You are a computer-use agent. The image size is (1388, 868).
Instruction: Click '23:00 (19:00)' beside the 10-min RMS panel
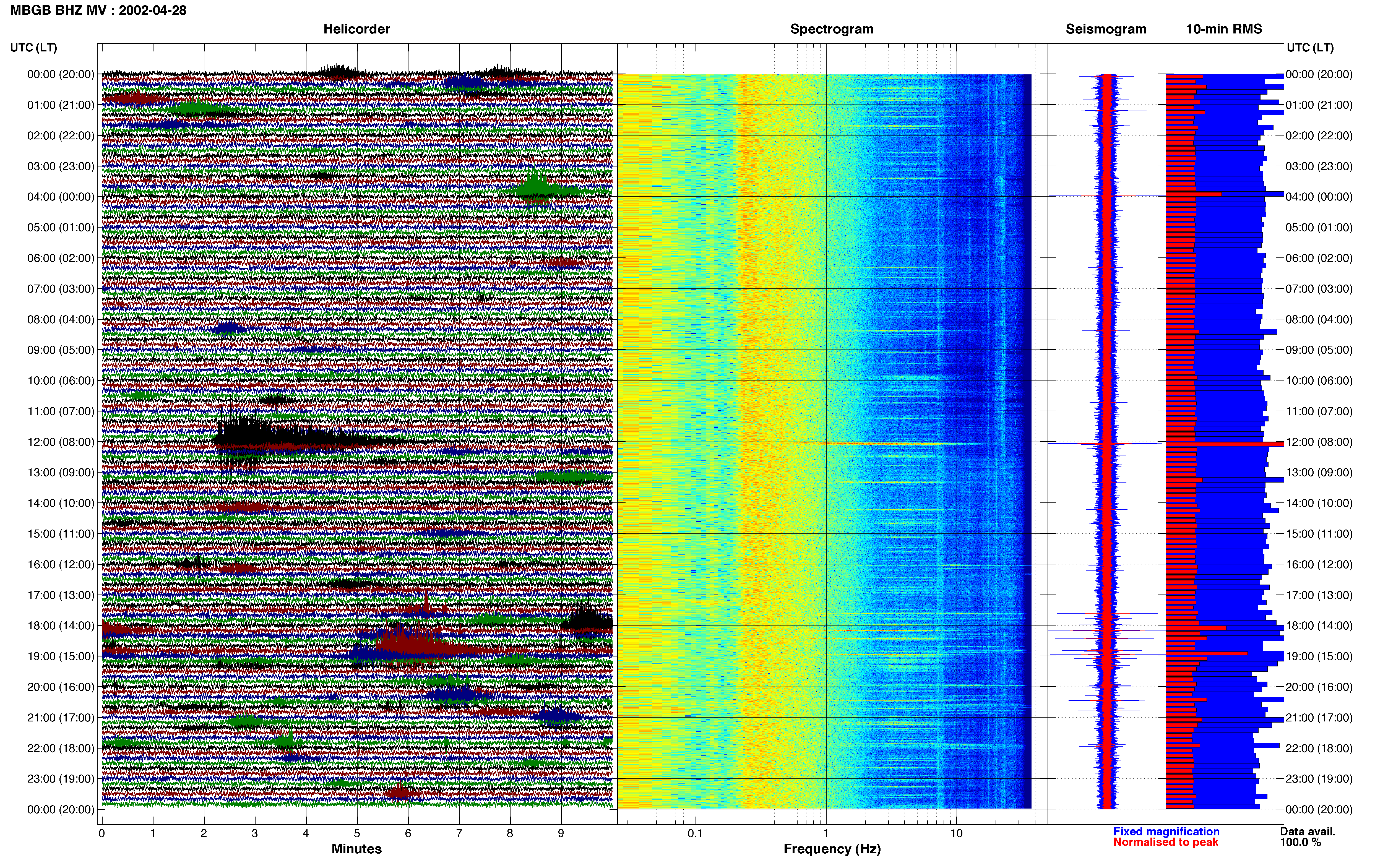pyautogui.click(x=1319, y=779)
